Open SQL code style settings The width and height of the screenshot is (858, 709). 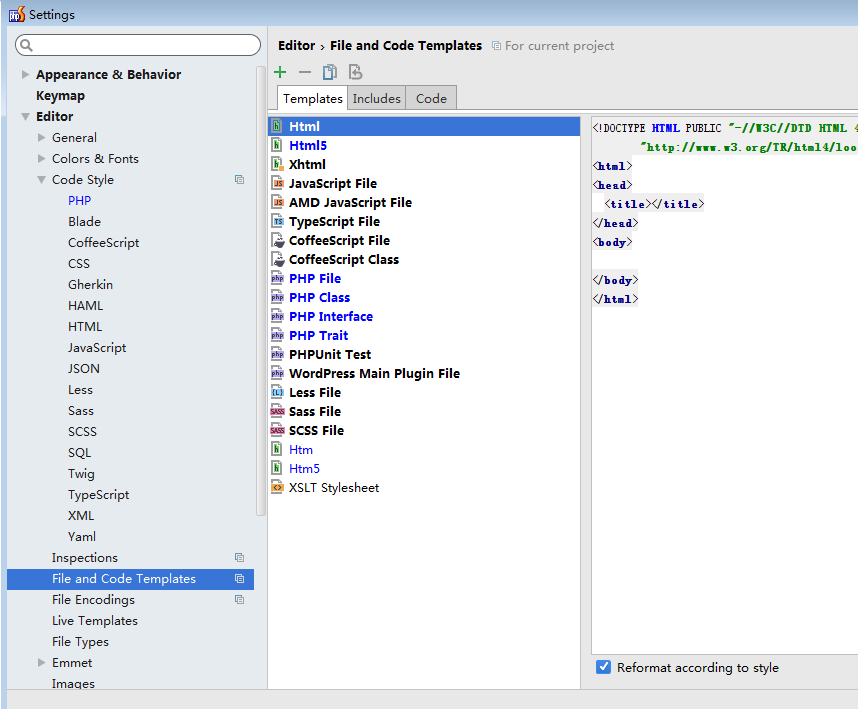79,453
